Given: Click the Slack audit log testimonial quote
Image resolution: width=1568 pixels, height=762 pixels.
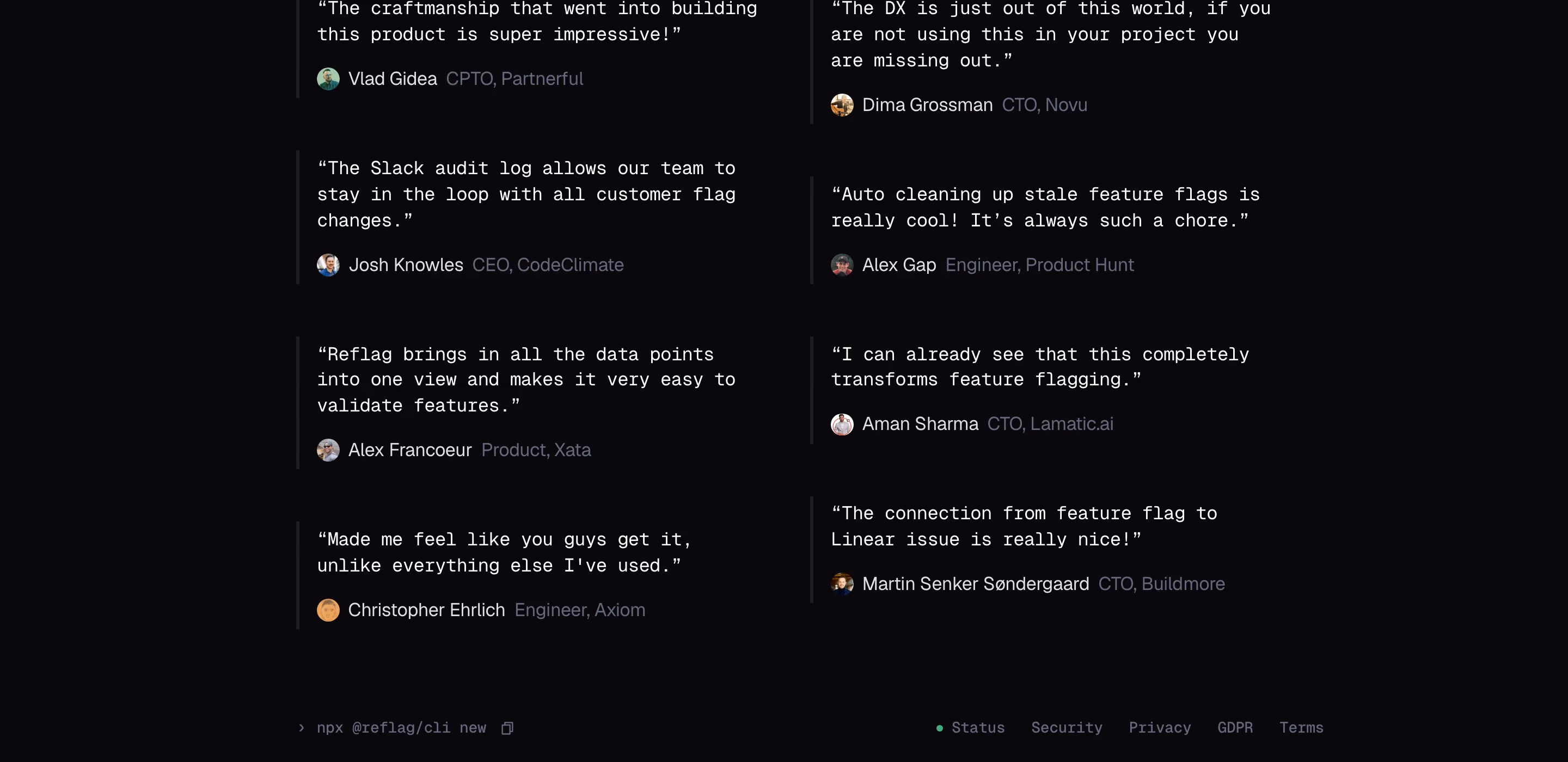Looking at the screenshot, I should click(526, 195).
